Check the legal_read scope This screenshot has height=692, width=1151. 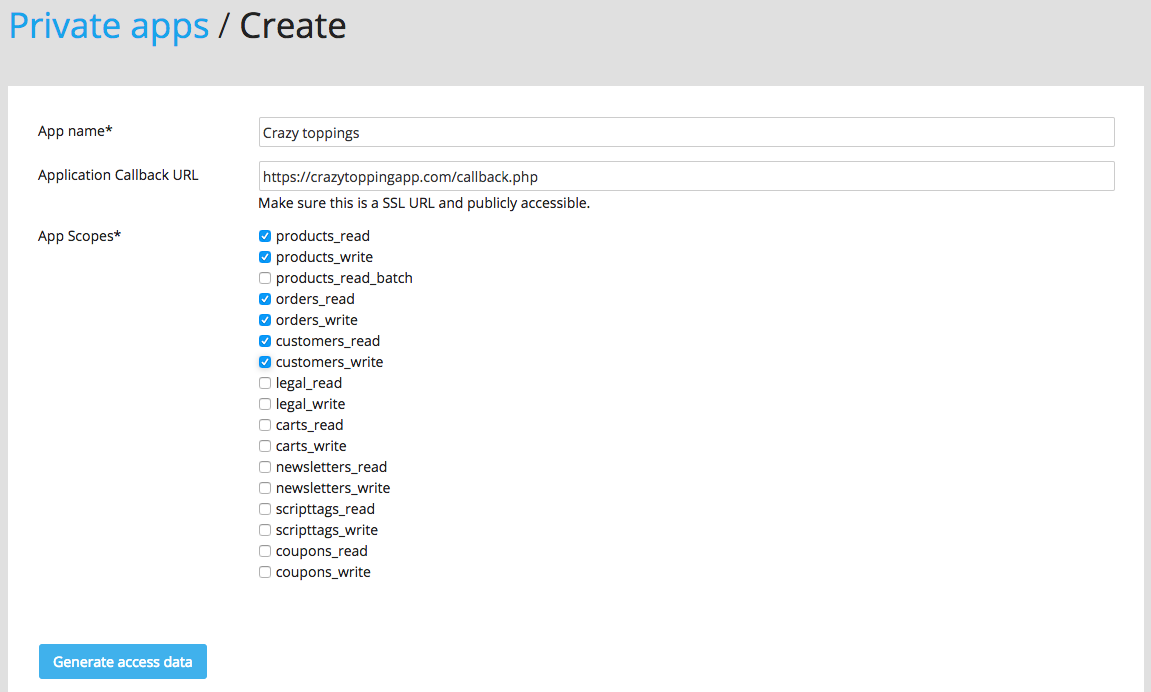pyautogui.click(x=265, y=383)
